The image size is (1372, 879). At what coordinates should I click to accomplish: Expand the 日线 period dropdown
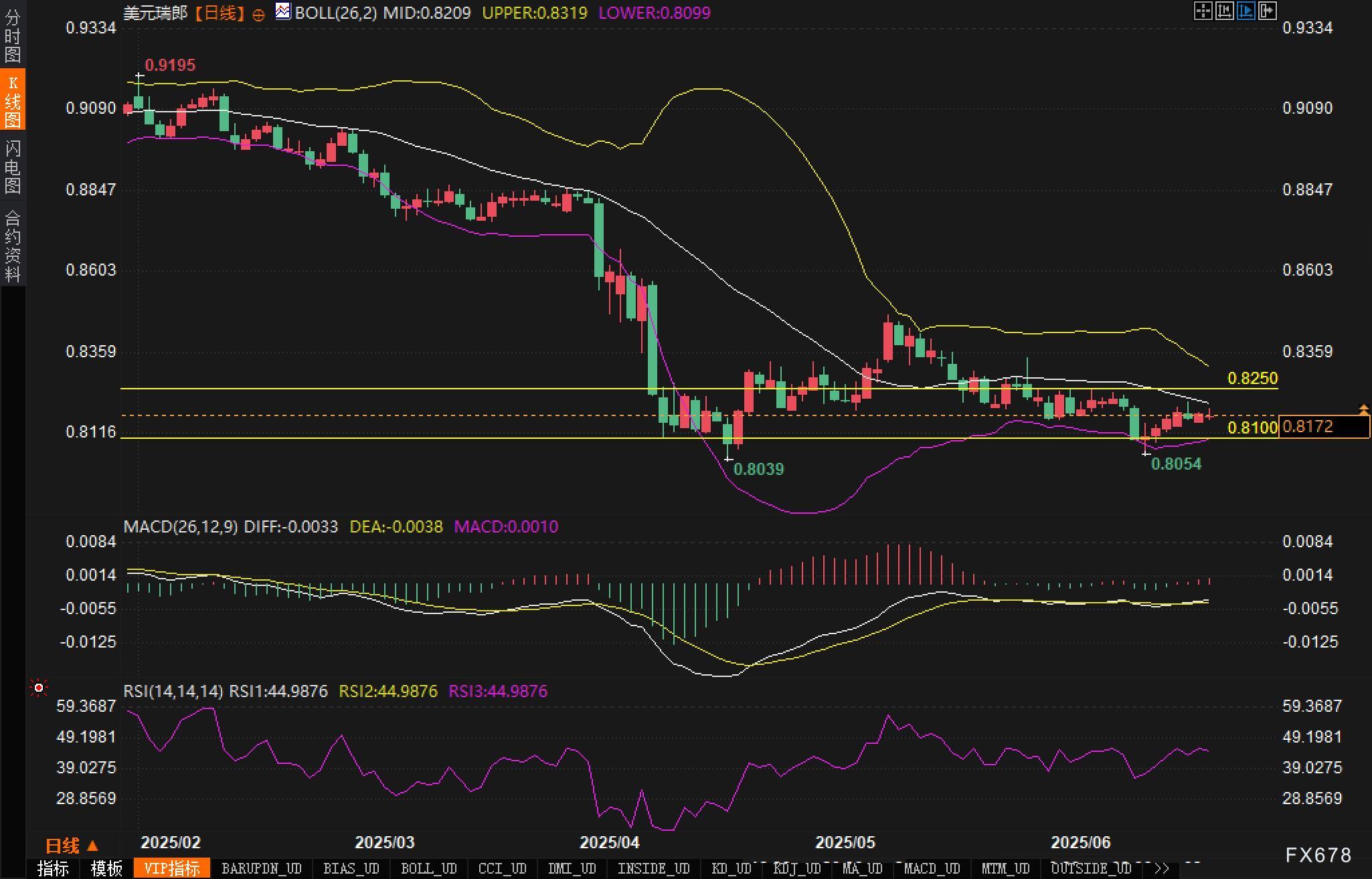pyautogui.click(x=72, y=846)
